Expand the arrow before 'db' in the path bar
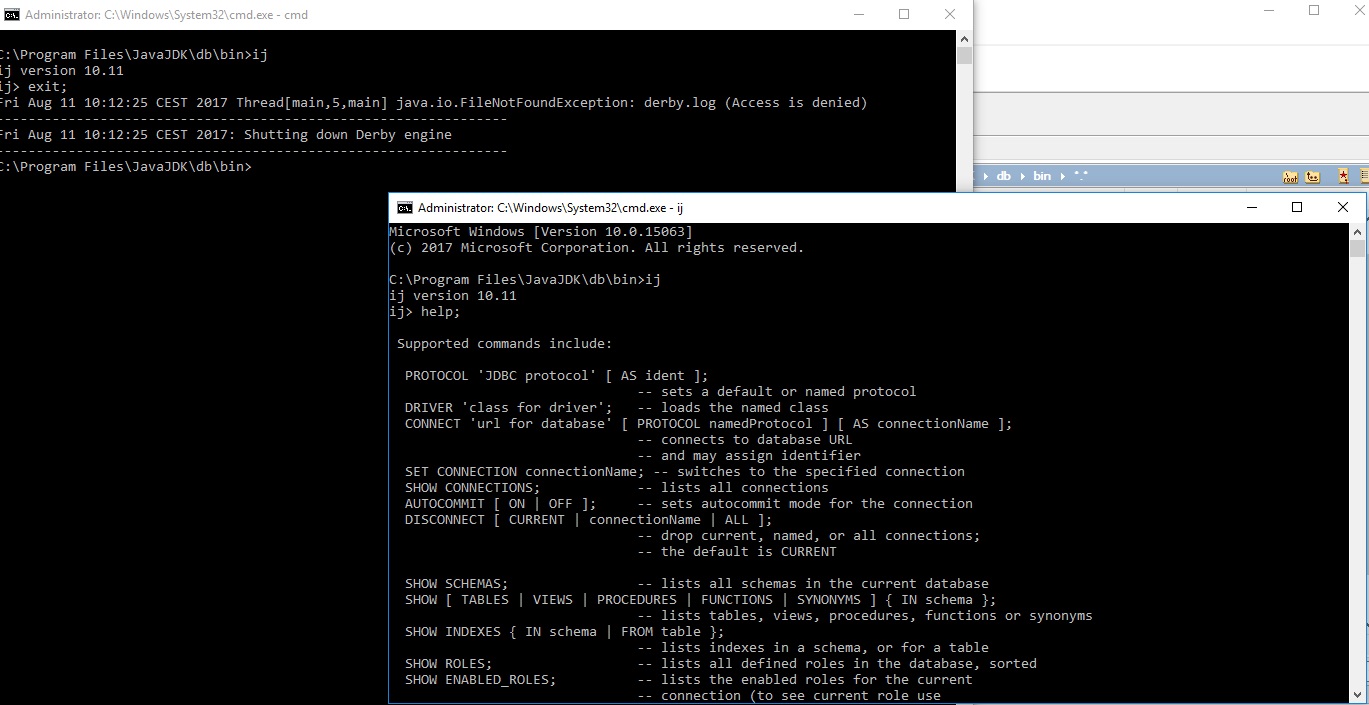Image resolution: width=1369 pixels, height=705 pixels. tap(986, 176)
